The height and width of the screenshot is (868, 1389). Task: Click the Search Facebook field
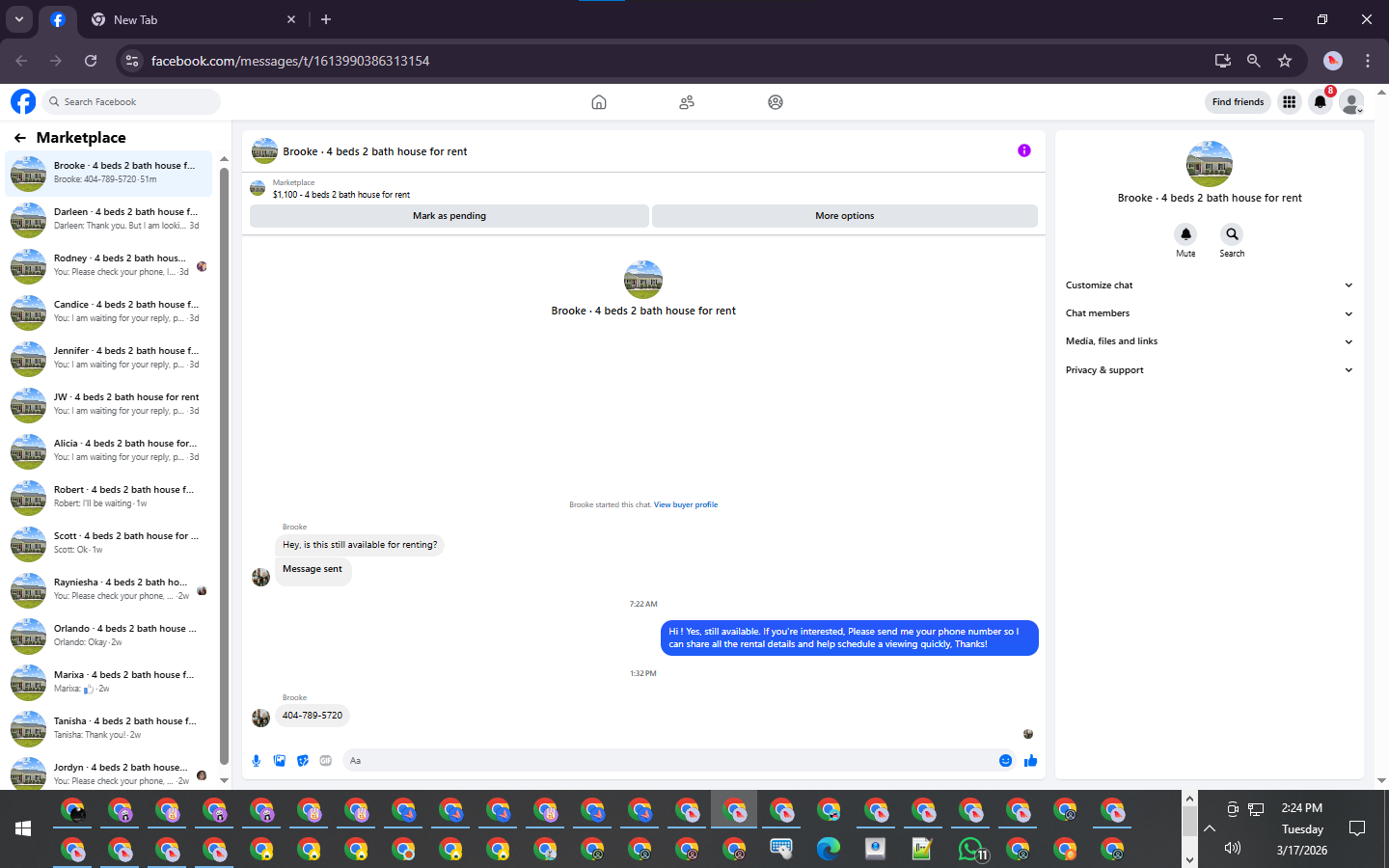(x=131, y=101)
